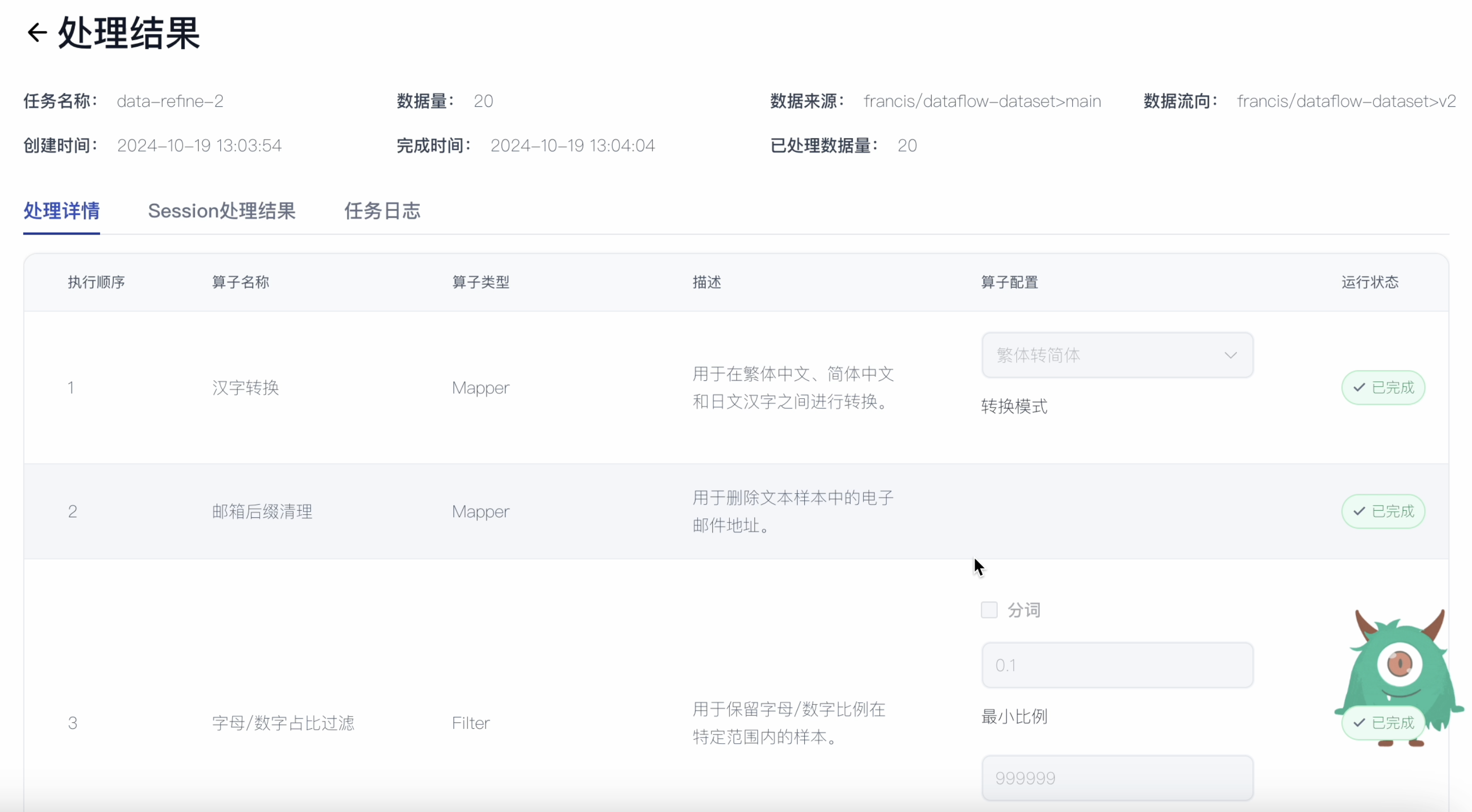Click the chevron arrow of 转换模式 select
This screenshot has width=1472, height=812.
click(1230, 355)
